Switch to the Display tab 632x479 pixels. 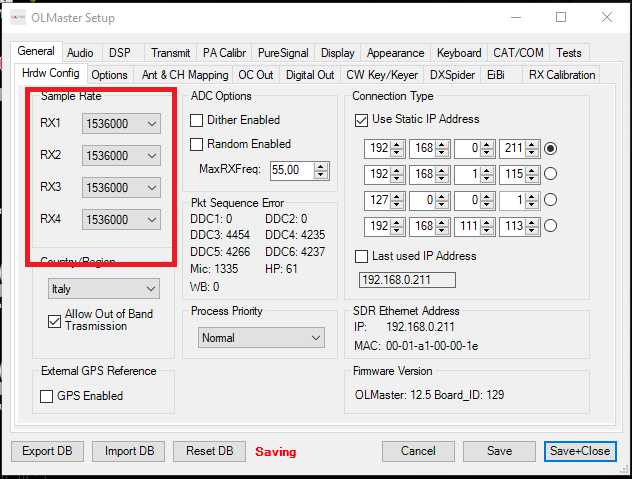(337, 53)
